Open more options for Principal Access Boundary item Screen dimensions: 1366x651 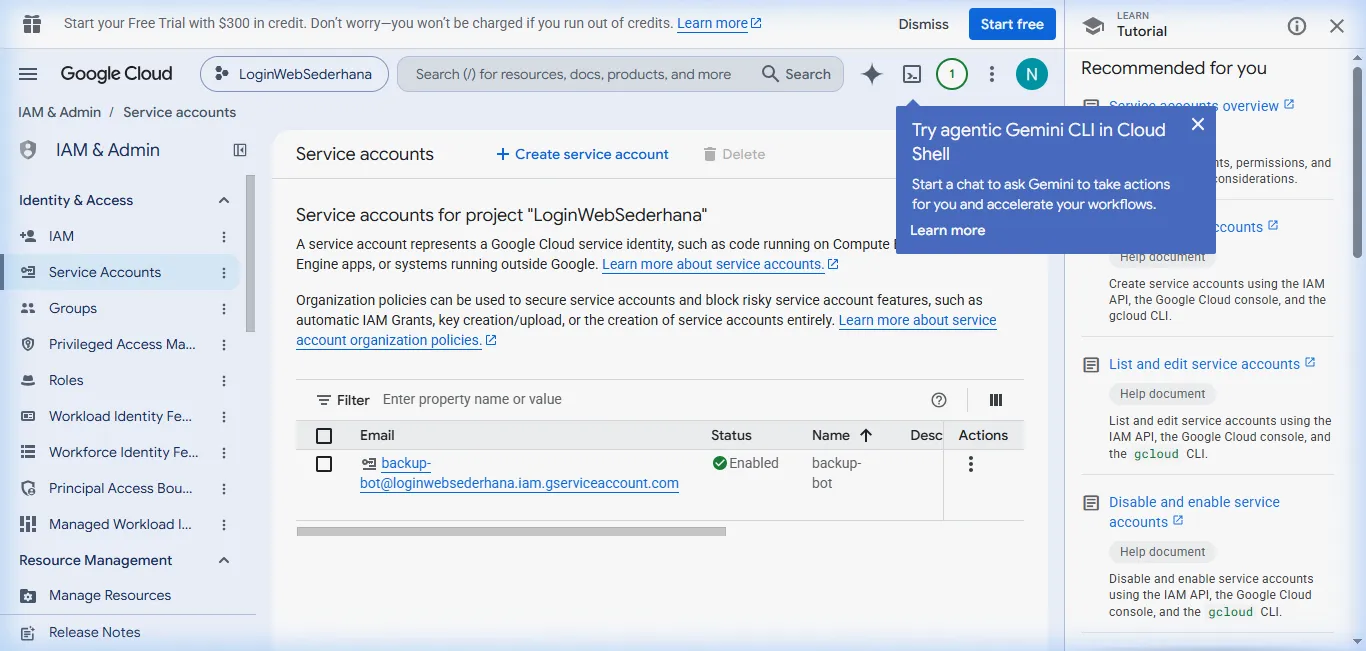224,489
